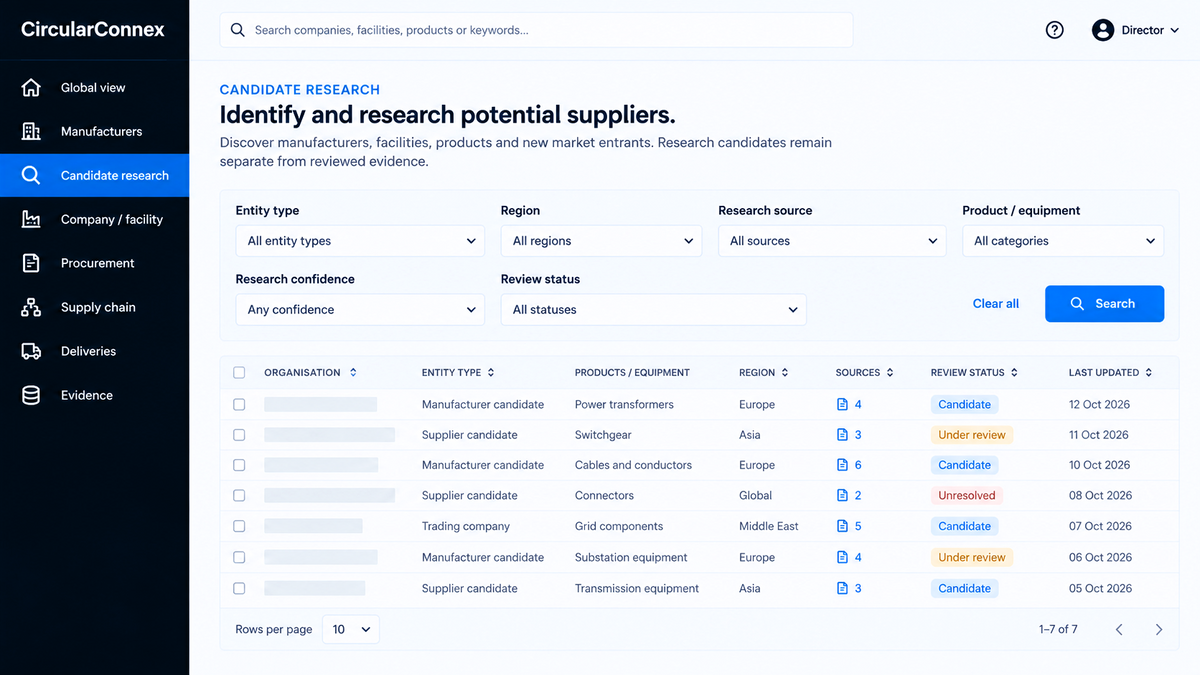The width and height of the screenshot is (1200, 675).
Task: Open Manufacturers in sidebar
Action: click(94, 132)
